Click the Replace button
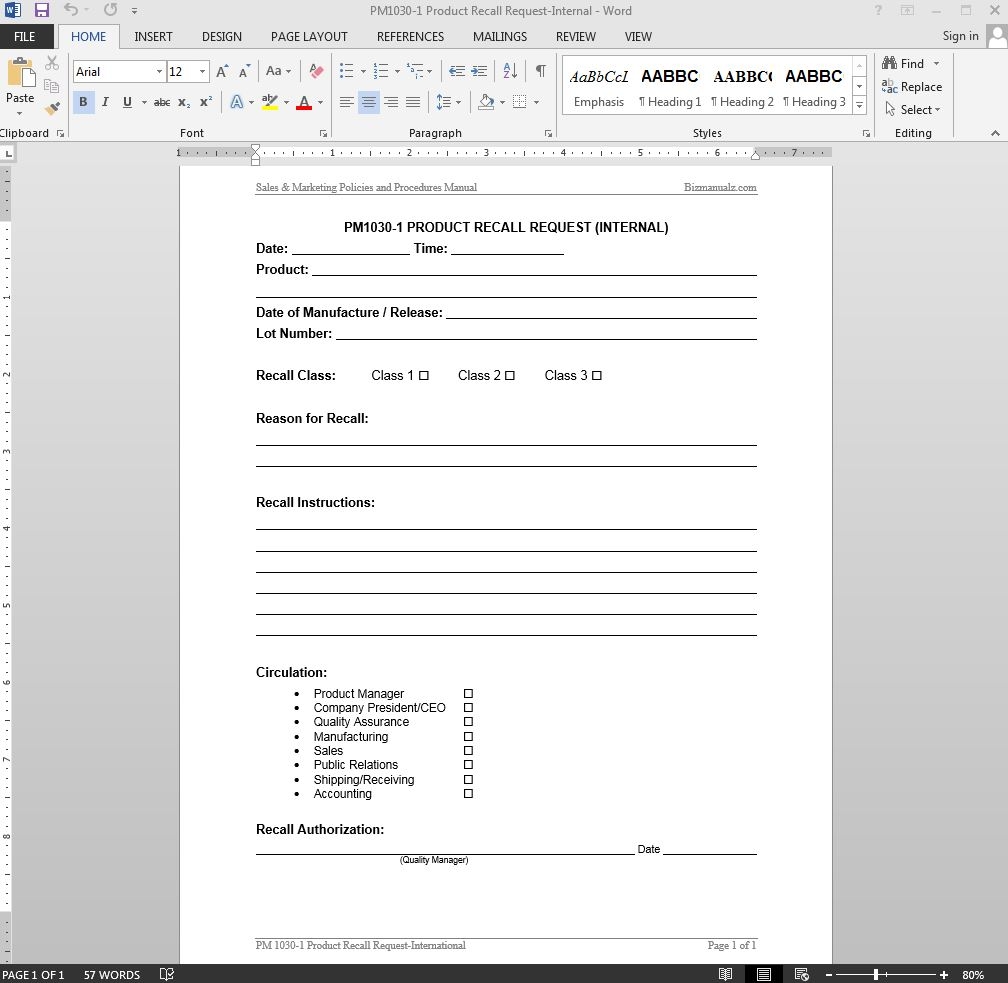This screenshot has height=983, width=1008. click(912, 87)
